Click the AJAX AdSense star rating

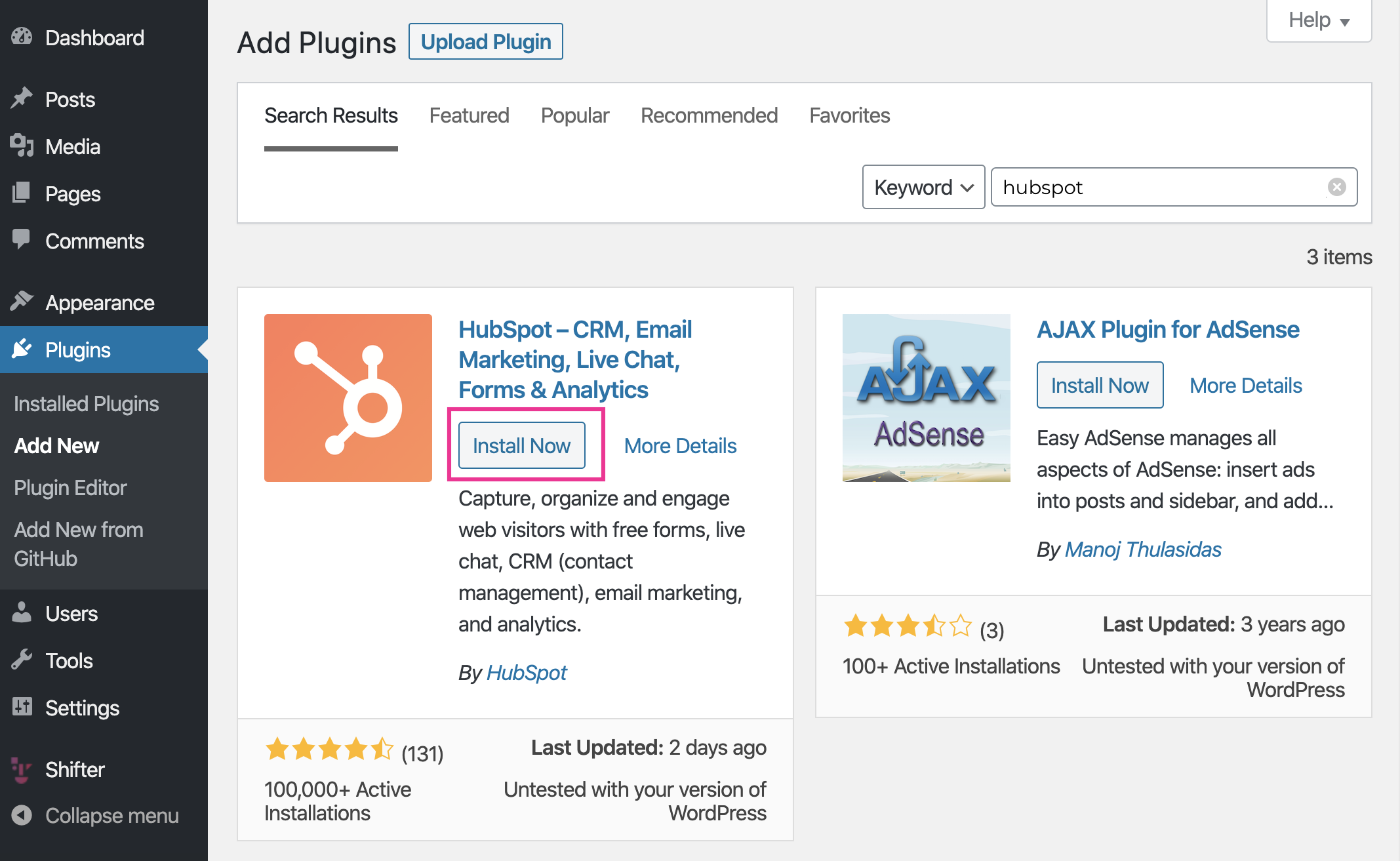tap(908, 626)
